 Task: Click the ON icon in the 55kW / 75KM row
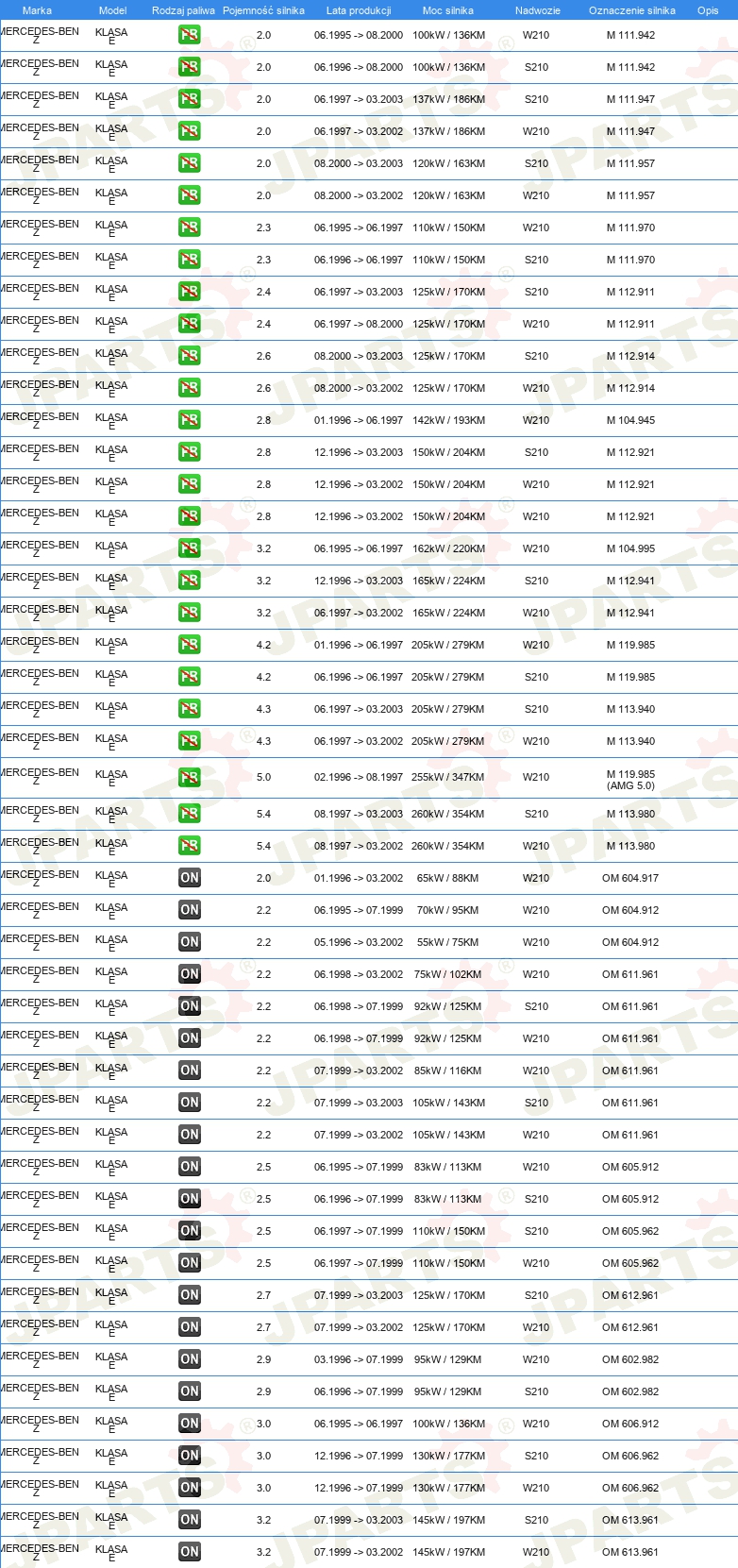[x=190, y=942]
